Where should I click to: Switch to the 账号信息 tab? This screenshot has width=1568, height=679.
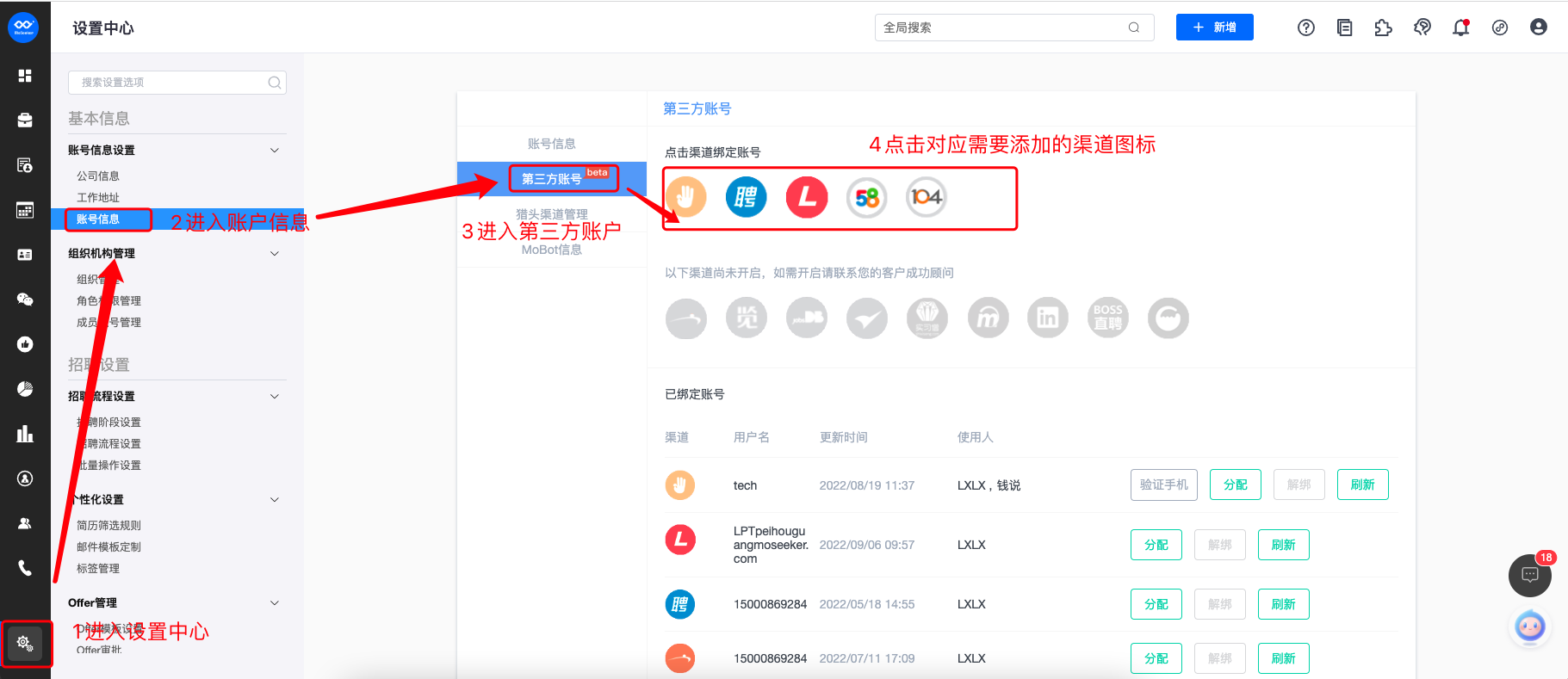pyautogui.click(x=552, y=144)
